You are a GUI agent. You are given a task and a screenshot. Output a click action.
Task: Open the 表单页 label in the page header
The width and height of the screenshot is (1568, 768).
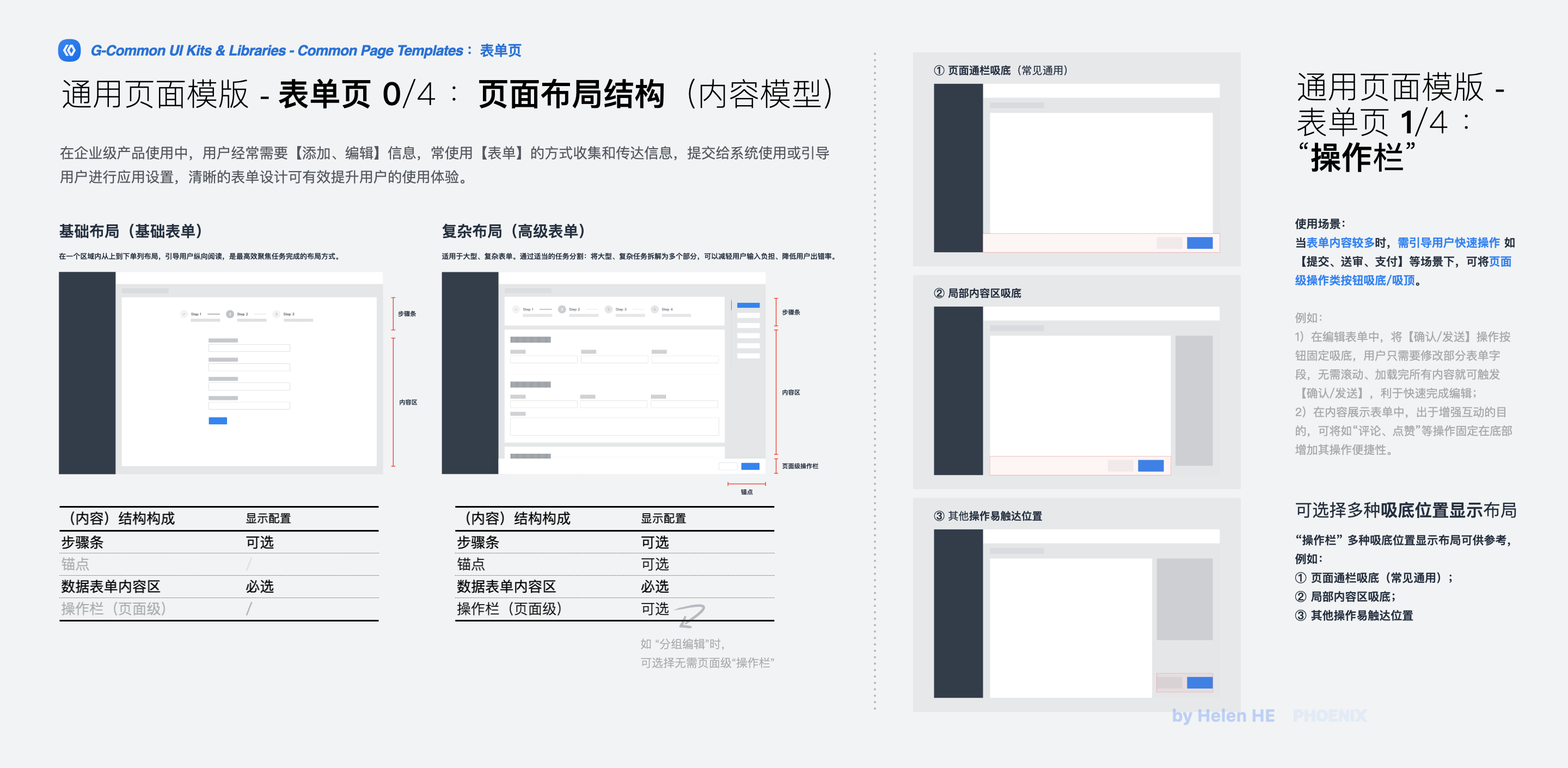501,51
